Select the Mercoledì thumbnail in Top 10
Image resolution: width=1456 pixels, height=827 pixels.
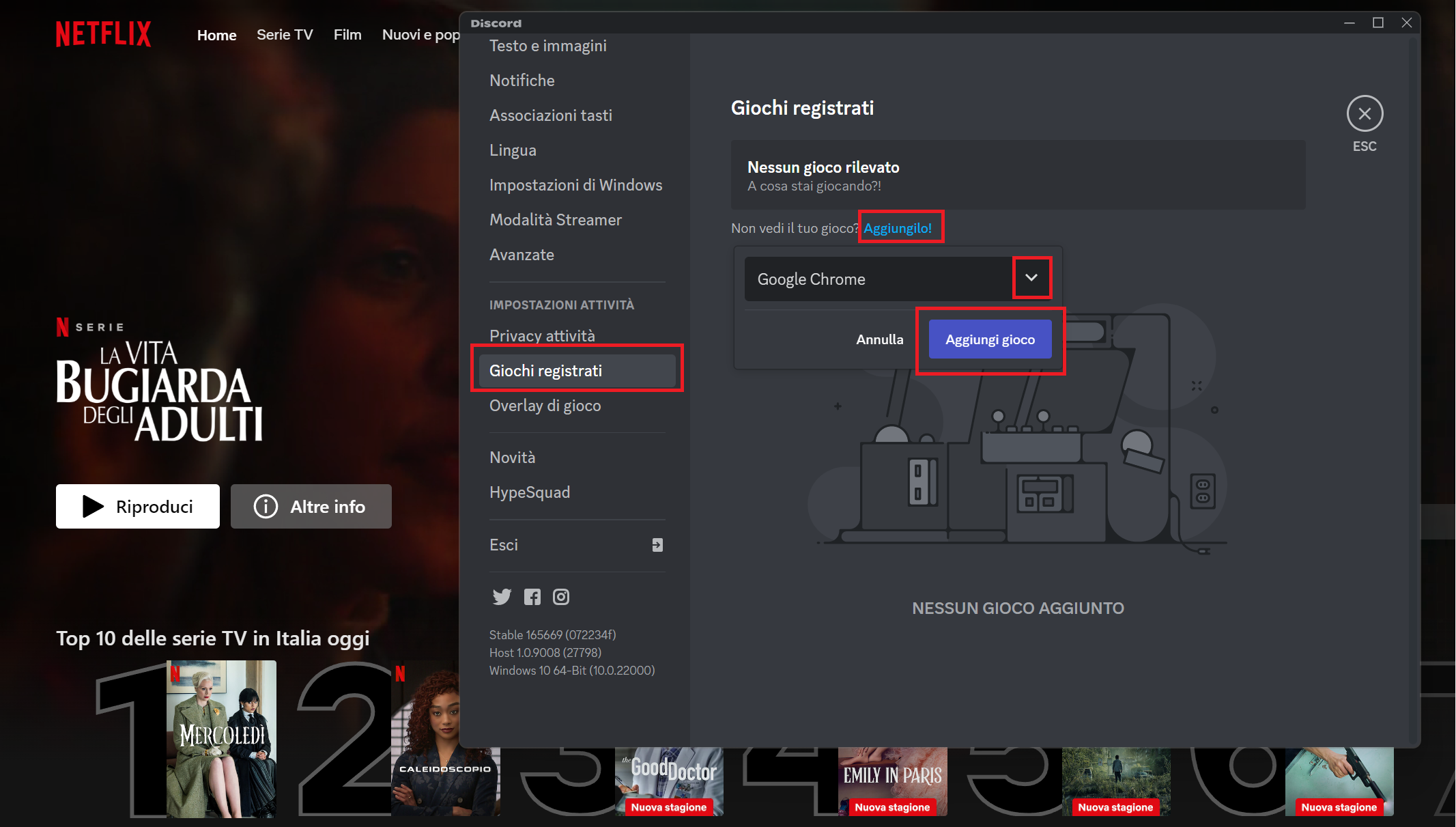pos(221,738)
